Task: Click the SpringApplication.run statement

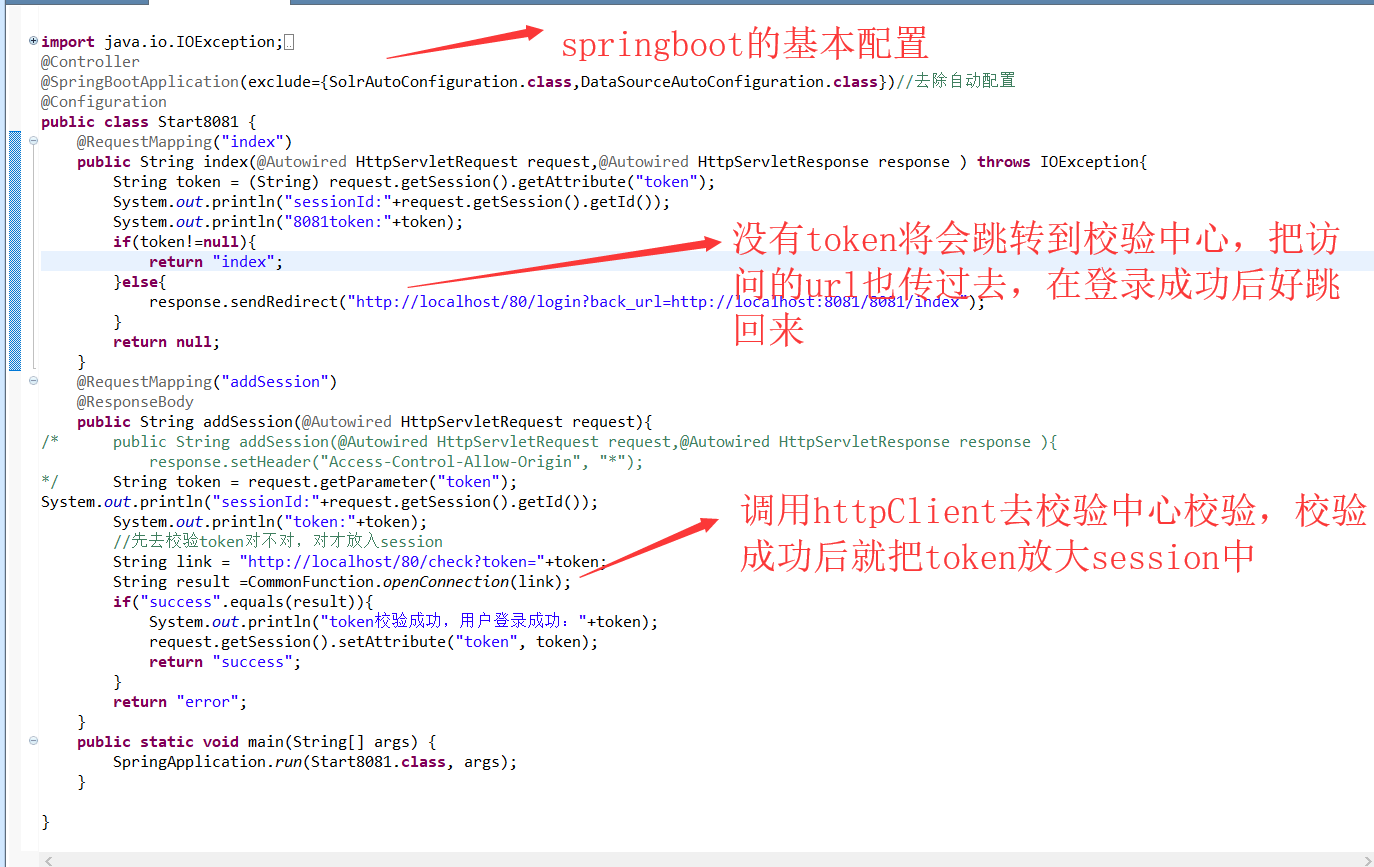Action: [315, 762]
